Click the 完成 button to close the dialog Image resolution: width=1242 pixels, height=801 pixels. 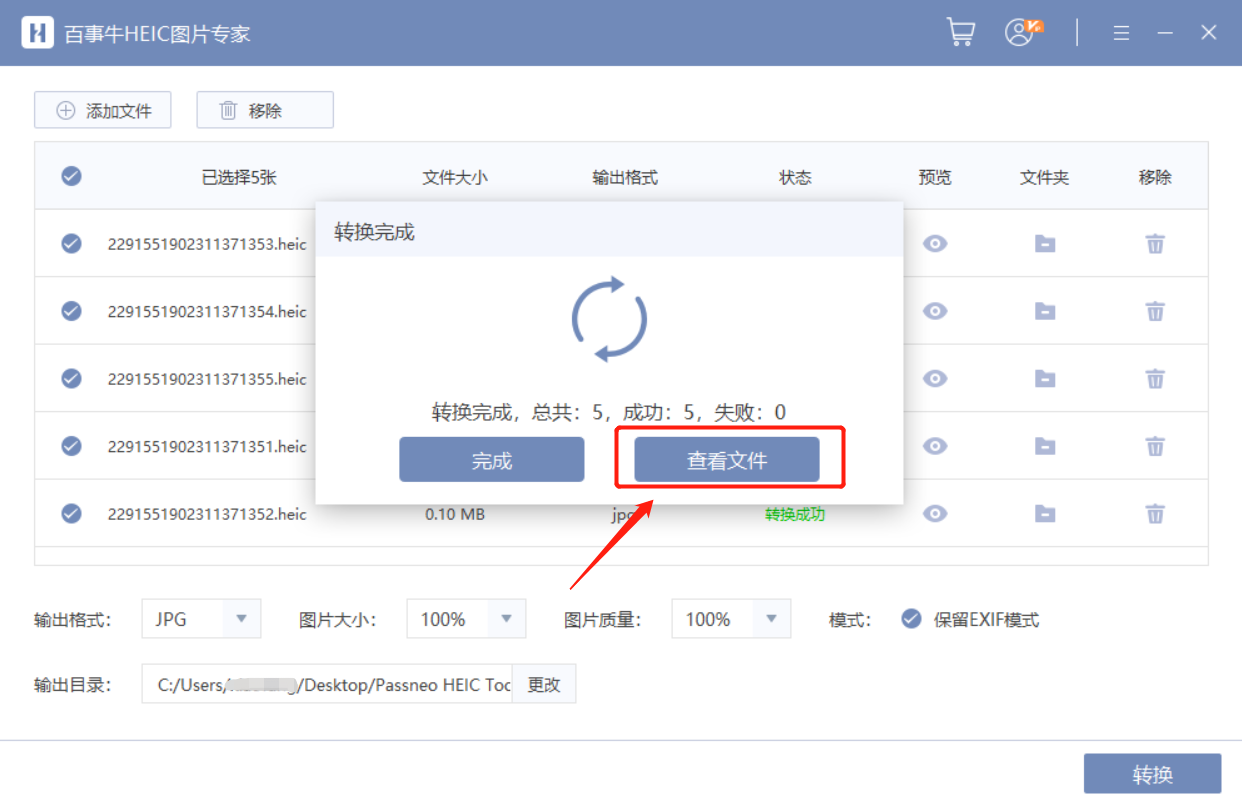pos(491,459)
